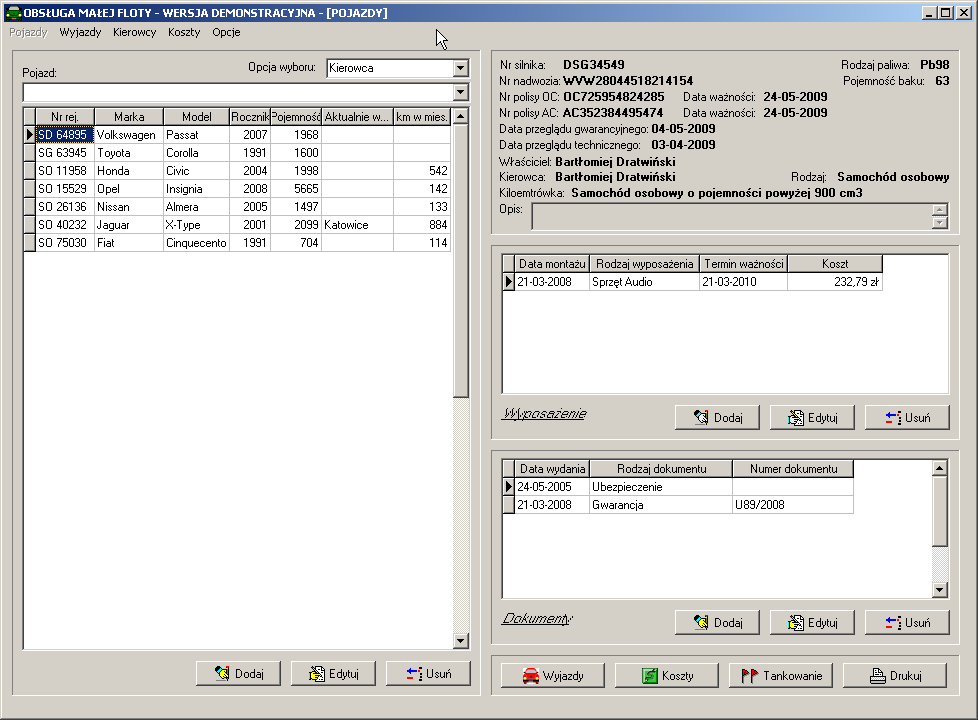Click the Toyota brand cell
This screenshot has width=978, height=720.
click(x=129, y=153)
